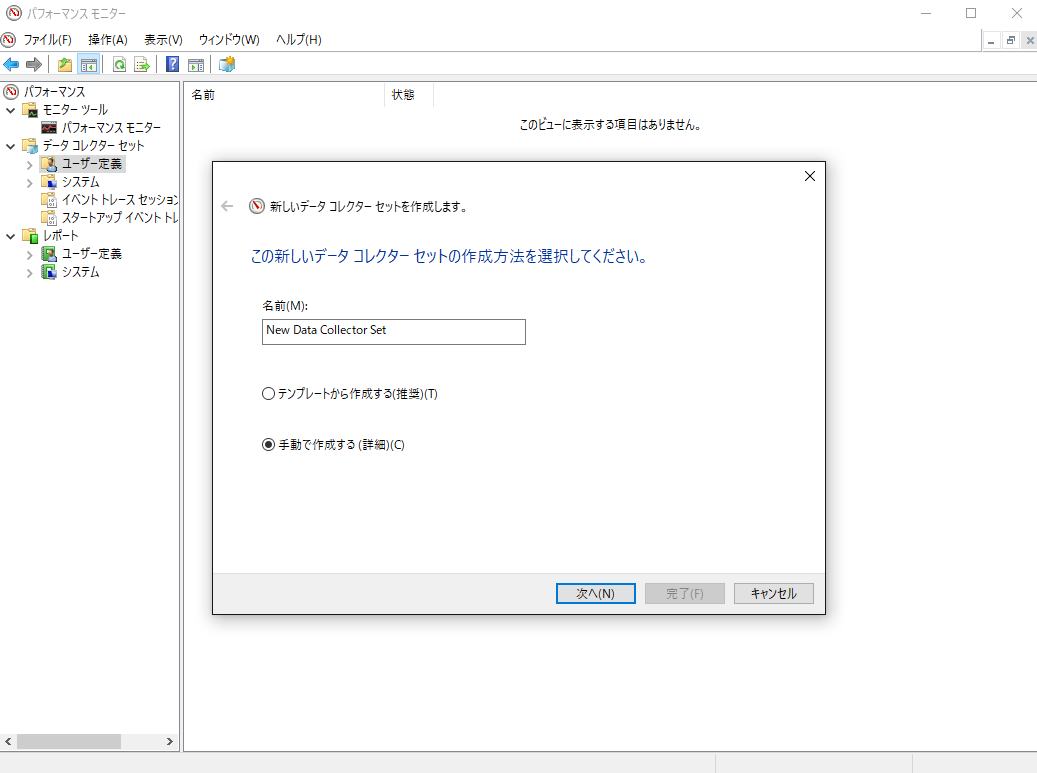Select テンプレートから作成する(推奨) radio button
The image size is (1037, 773).
tap(269, 393)
